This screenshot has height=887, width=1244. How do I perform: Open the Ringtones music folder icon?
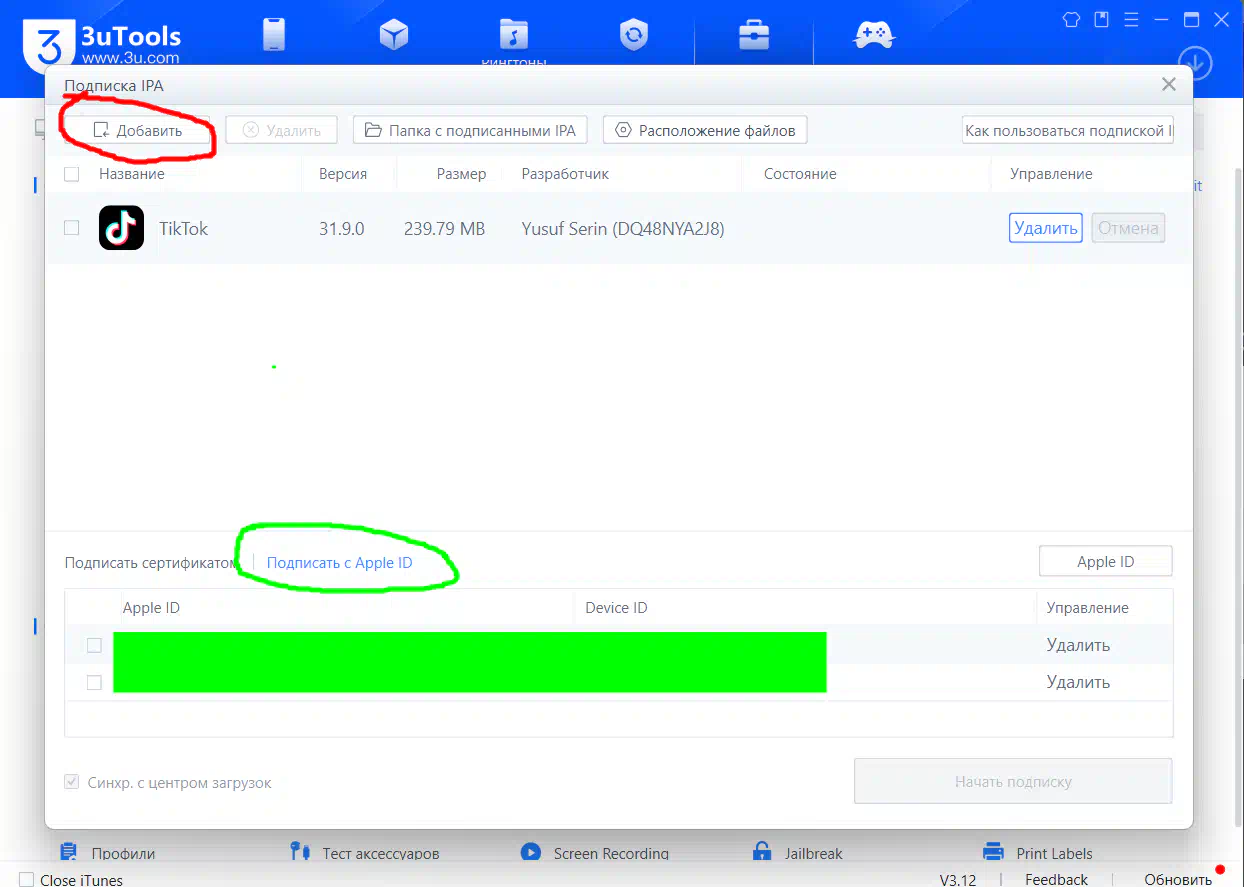tap(513, 35)
